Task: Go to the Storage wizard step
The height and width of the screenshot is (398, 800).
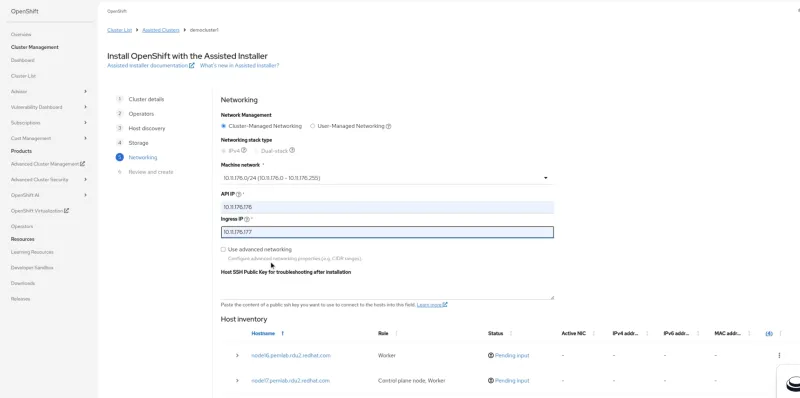Action: tap(138, 143)
